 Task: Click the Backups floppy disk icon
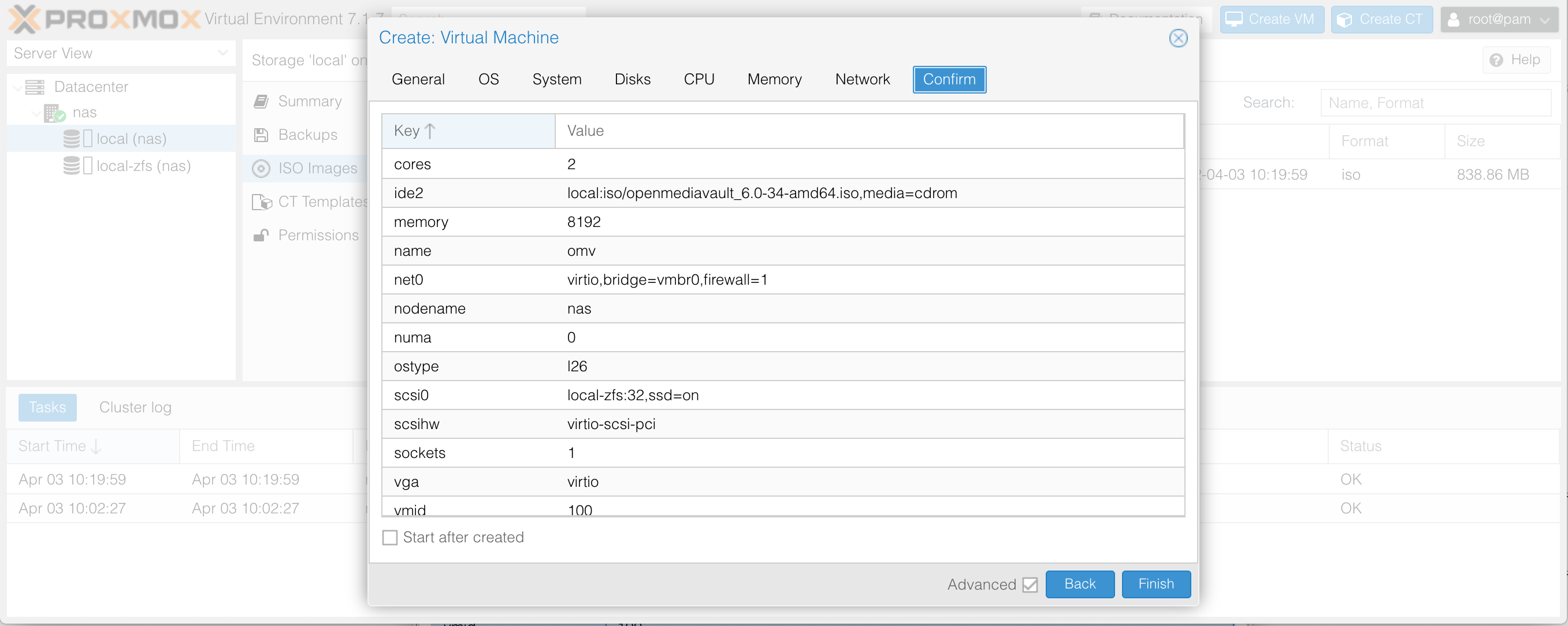click(x=261, y=135)
